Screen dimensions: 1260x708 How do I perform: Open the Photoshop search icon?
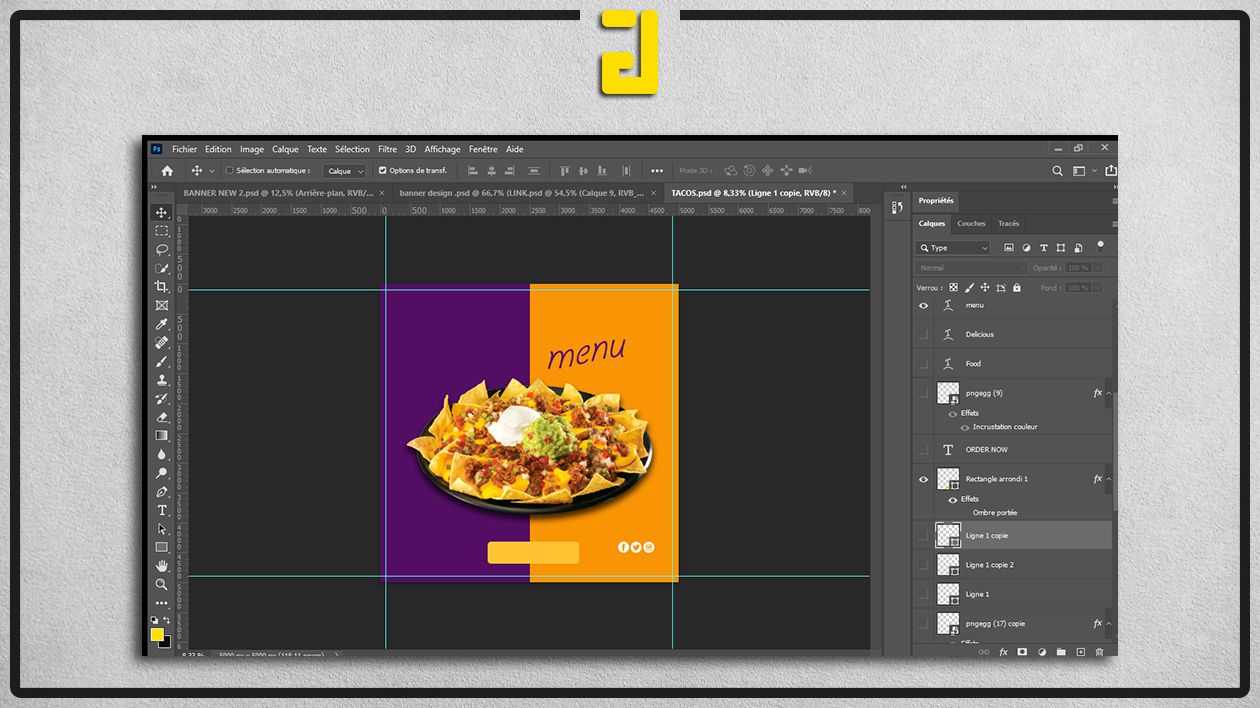click(x=1057, y=171)
